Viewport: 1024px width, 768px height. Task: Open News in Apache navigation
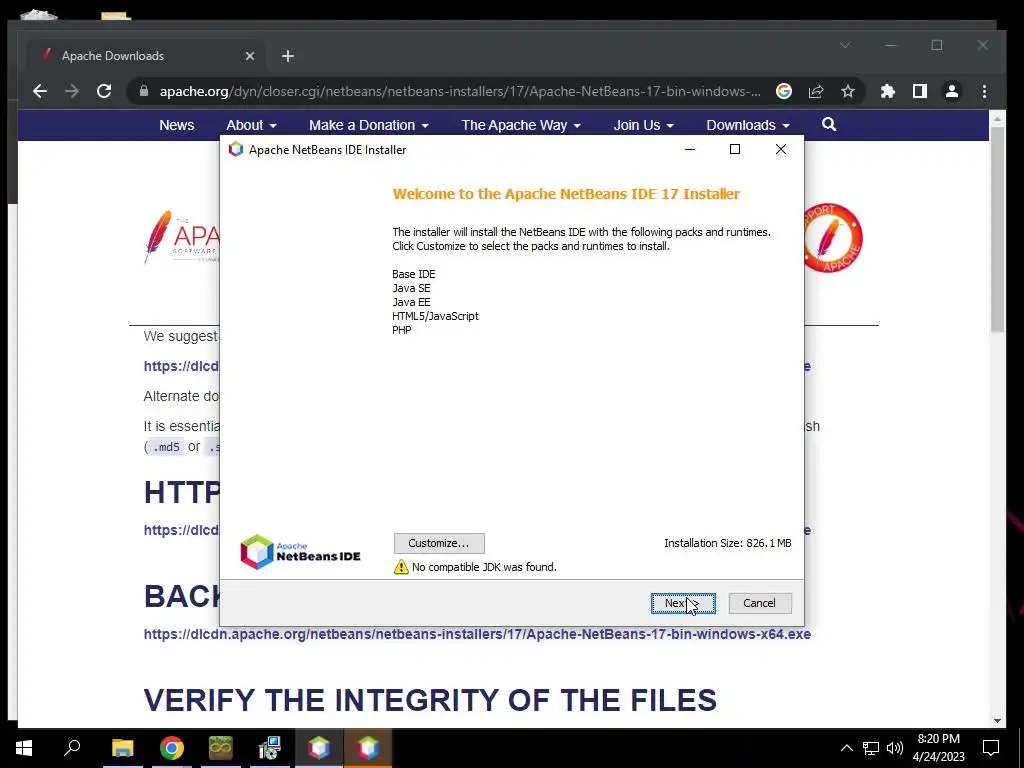click(x=176, y=125)
